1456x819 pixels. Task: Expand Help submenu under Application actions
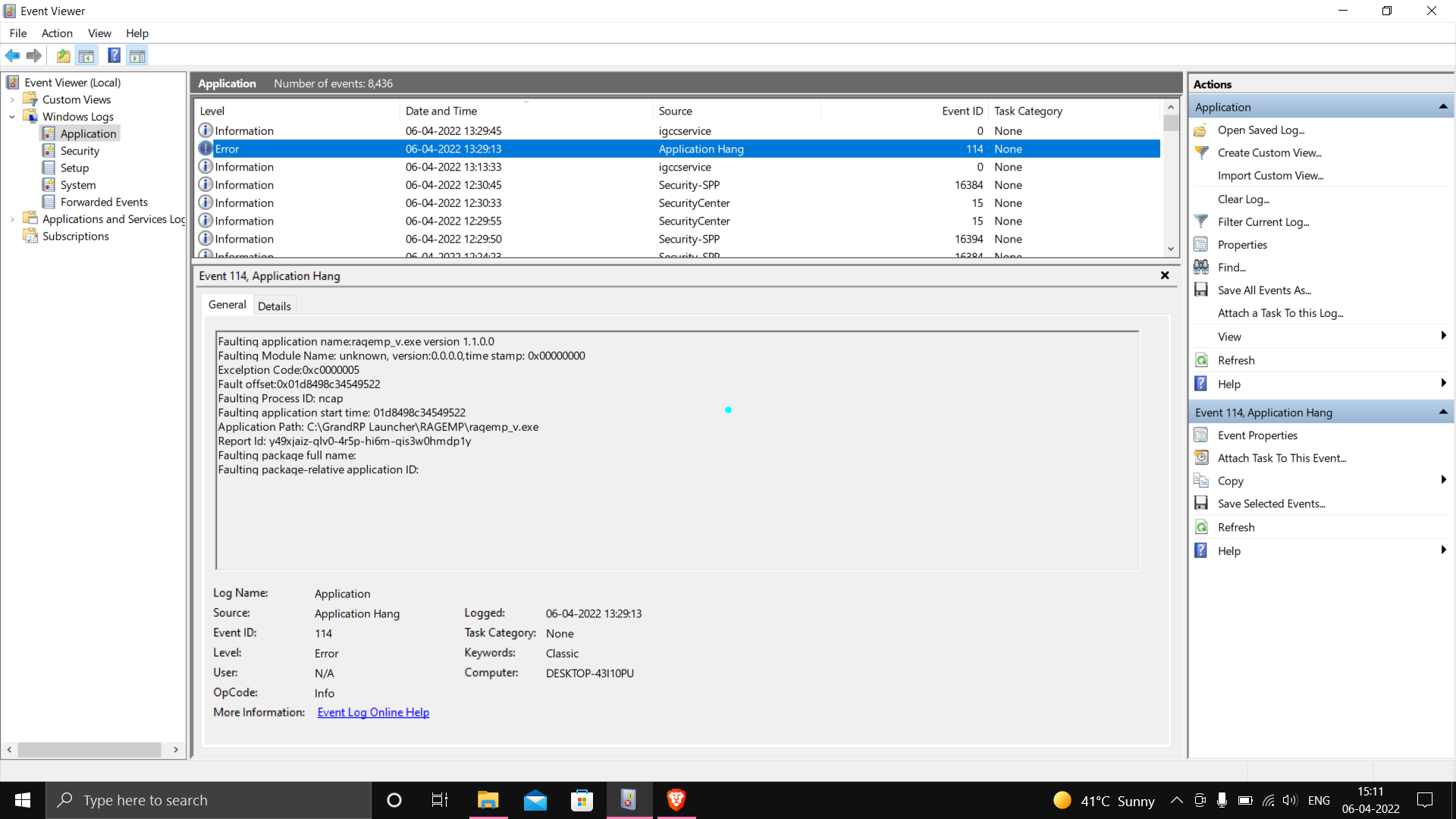pyautogui.click(x=1443, y=384)
